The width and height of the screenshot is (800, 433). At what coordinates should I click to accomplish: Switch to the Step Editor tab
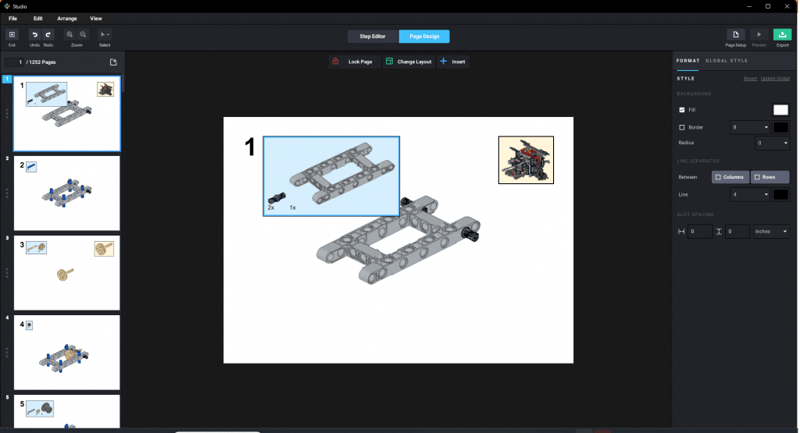(x=372, y=36)
